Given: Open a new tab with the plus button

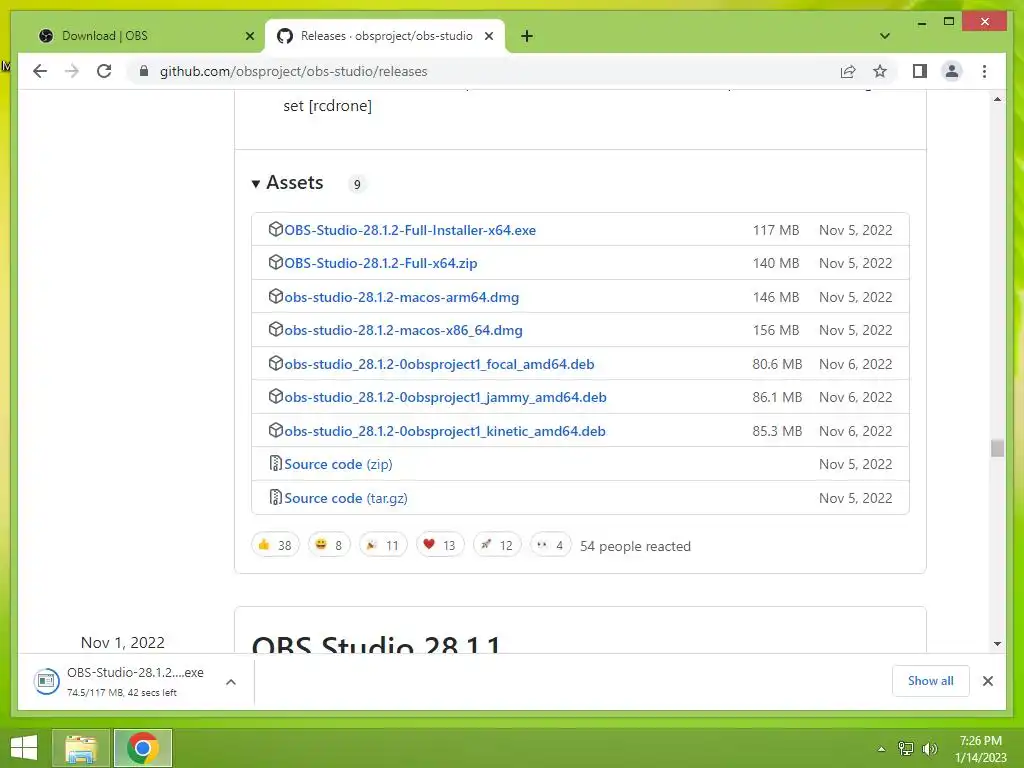Looking at the screenshot, I should (526, 37).
